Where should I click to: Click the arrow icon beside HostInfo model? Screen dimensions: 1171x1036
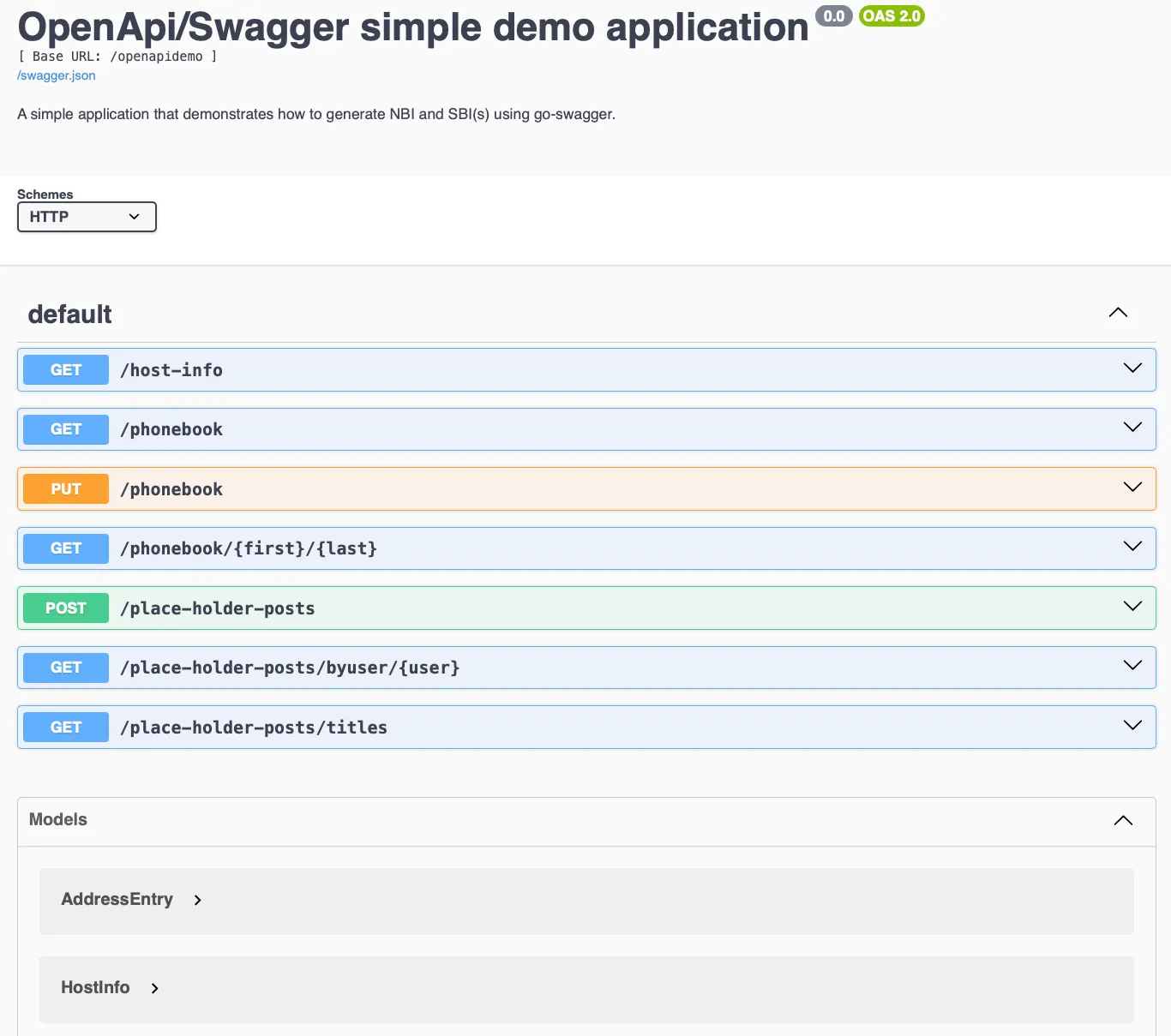click(x=154, y=988)
